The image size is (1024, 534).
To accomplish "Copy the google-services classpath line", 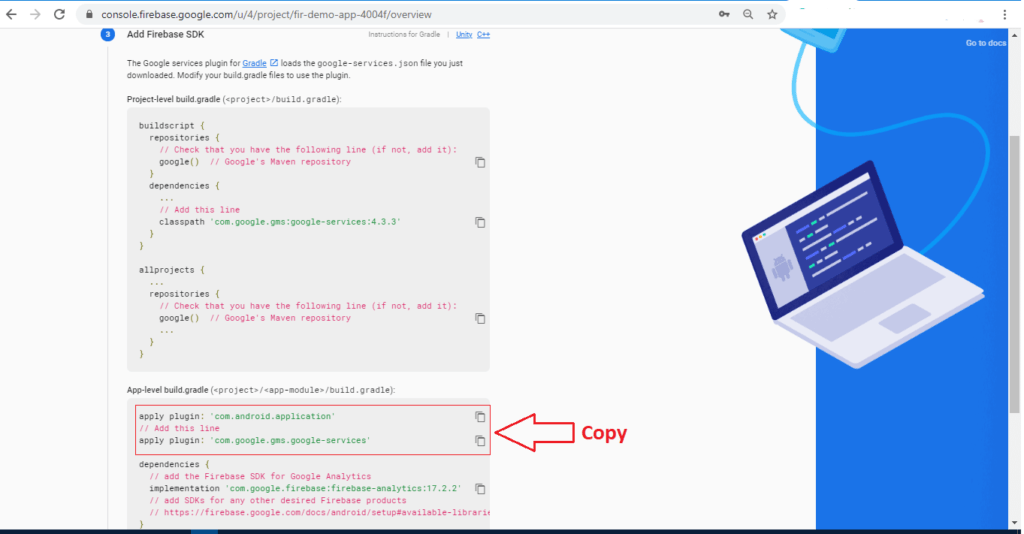I will 480,223.
